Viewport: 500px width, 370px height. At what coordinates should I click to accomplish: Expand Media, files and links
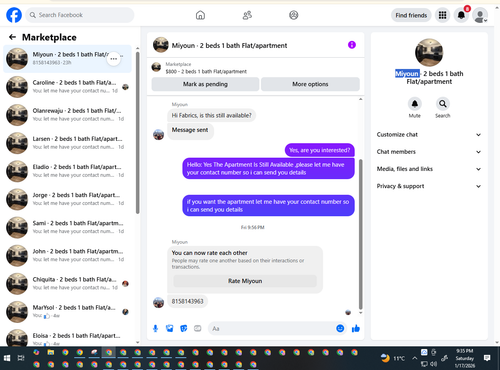click(429, 169)
